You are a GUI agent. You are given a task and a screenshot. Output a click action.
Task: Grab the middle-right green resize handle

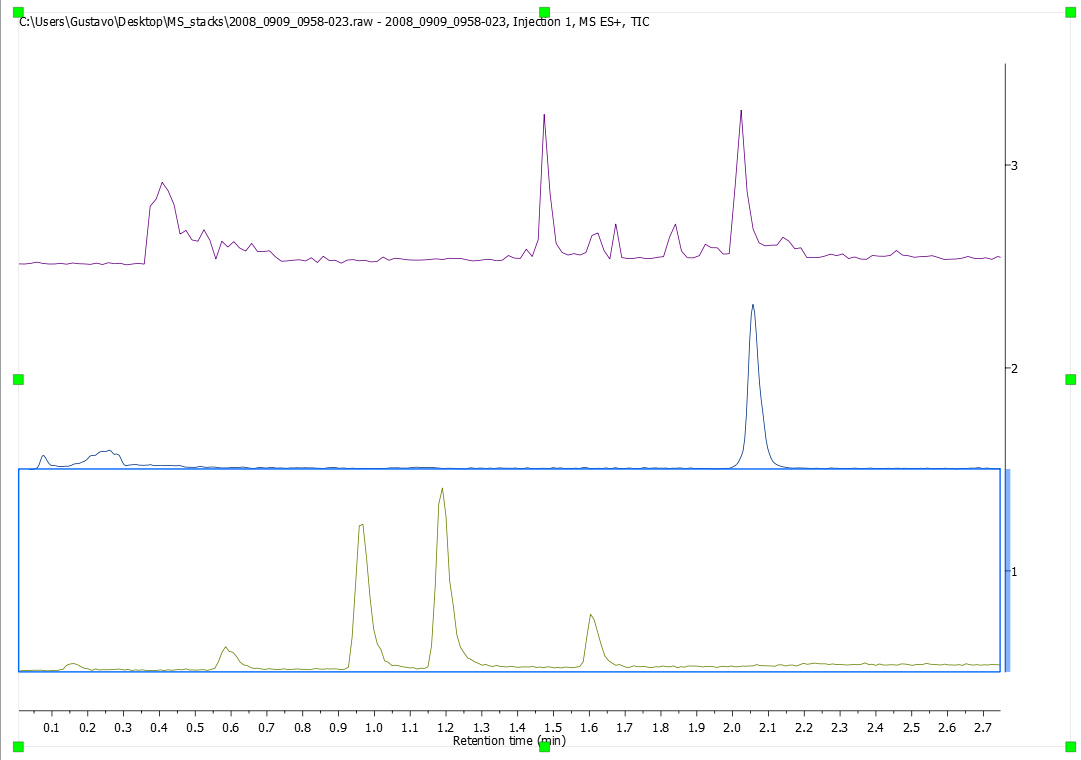coord(1071,379)
